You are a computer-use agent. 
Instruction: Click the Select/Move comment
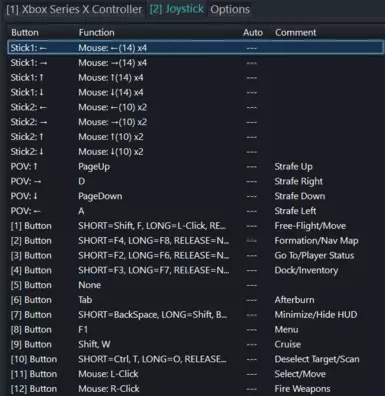tap(300, 374)
